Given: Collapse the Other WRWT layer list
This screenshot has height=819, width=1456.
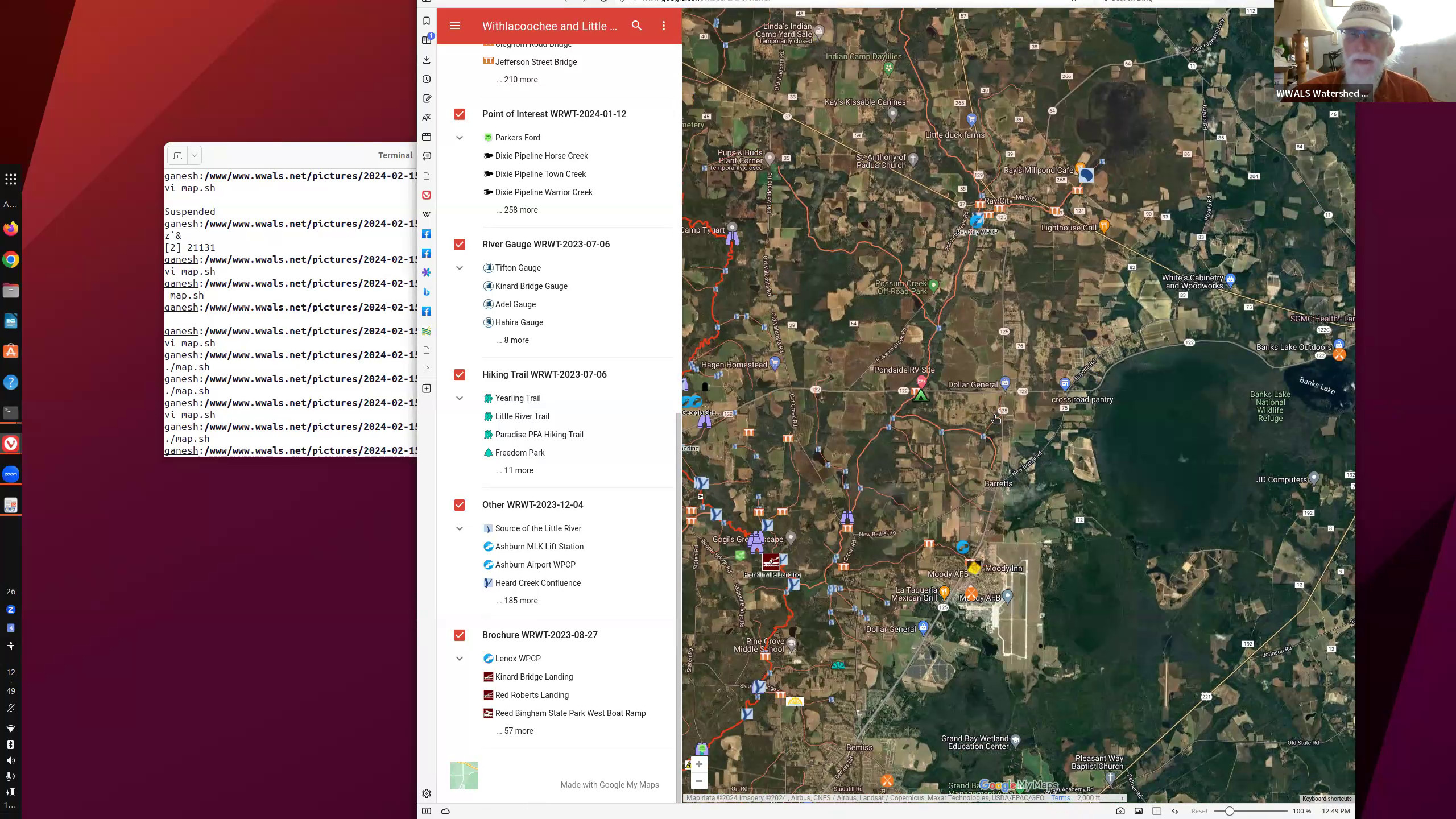Looking at the screenshot, I should tap(460, 528).
